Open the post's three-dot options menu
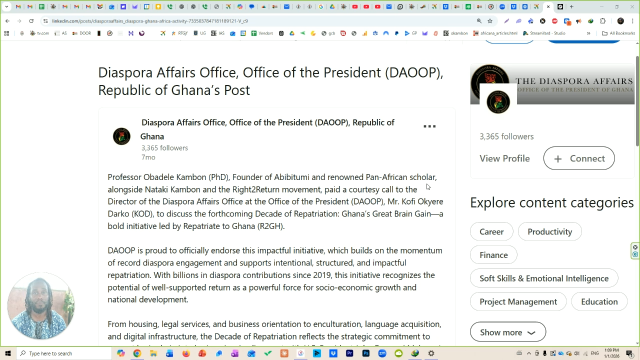 coord(429,126)
